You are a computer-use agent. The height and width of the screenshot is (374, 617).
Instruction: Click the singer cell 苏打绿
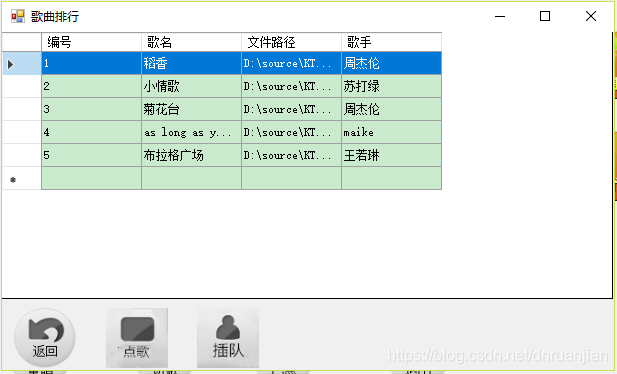pyautogui.click(x=391, y=86)
